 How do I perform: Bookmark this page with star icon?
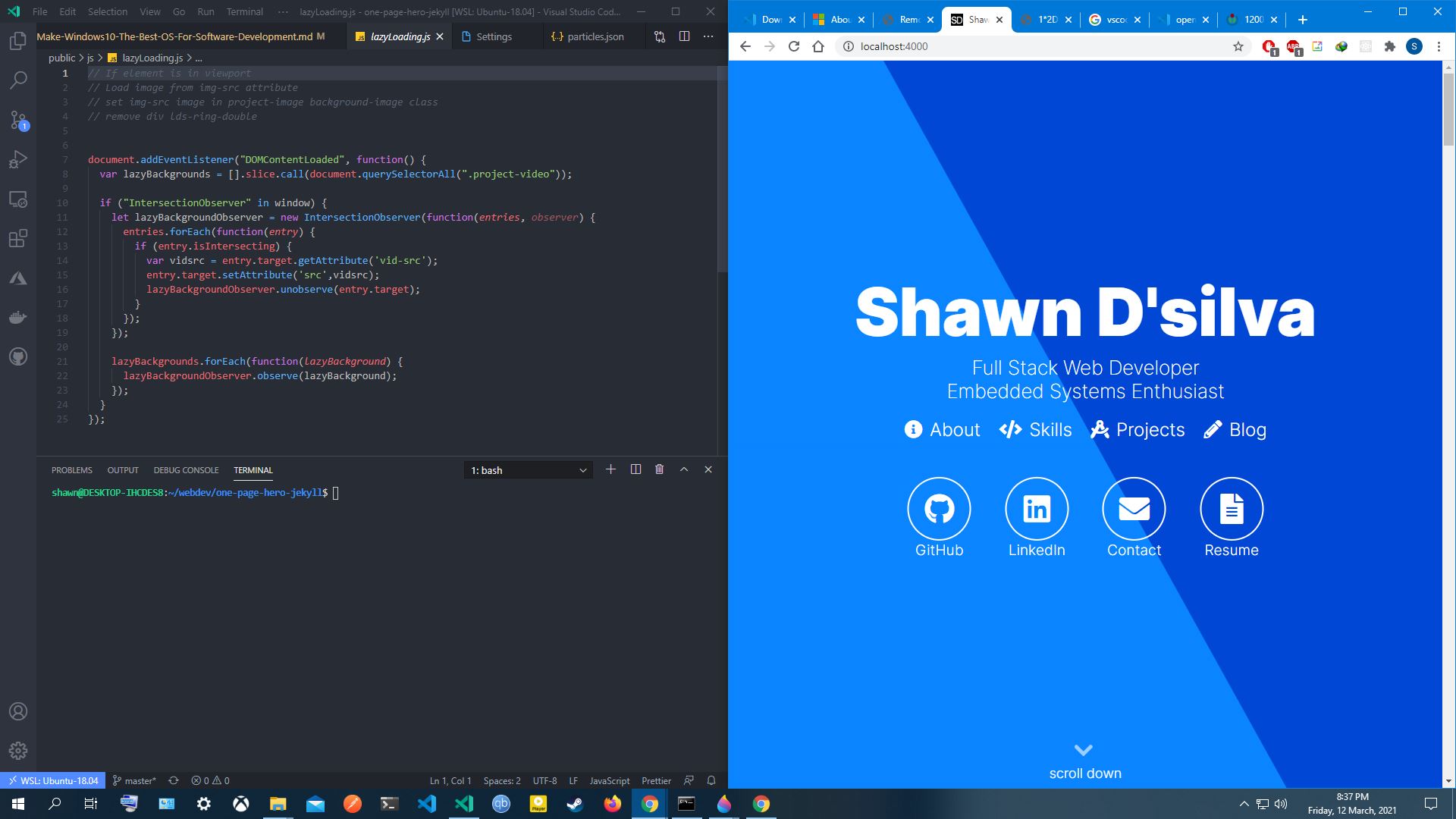1238,46
